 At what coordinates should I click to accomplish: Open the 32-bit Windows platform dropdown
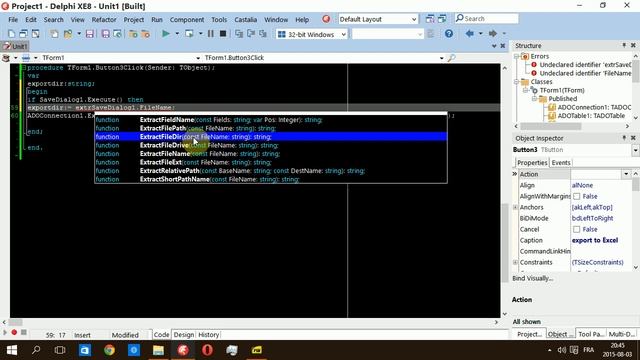pyautogui.click(x=344, y=34)
